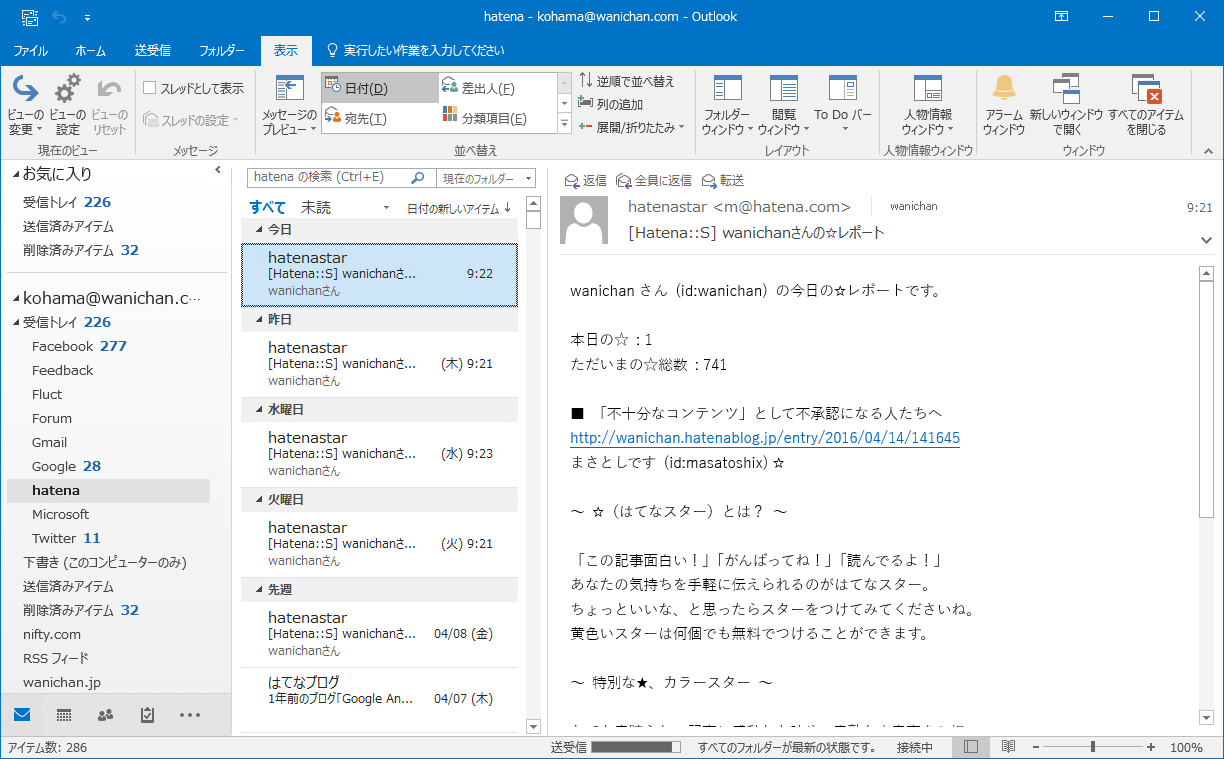Viewport: 1224px width, 759px height.
Task: Collapse the 今日 message group
Action: tap(260, 230)
